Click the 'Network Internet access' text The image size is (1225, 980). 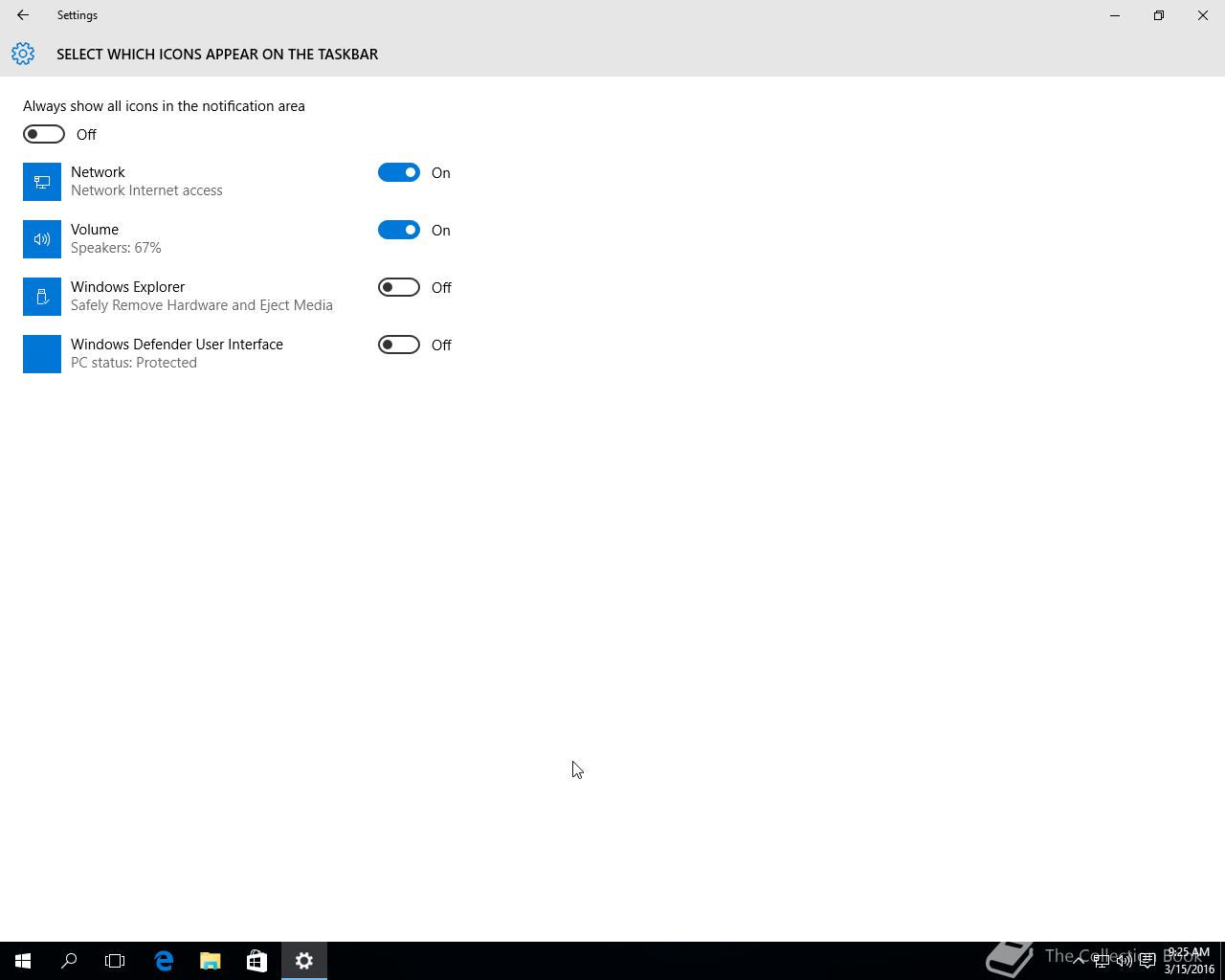click(x=146, y=190)
